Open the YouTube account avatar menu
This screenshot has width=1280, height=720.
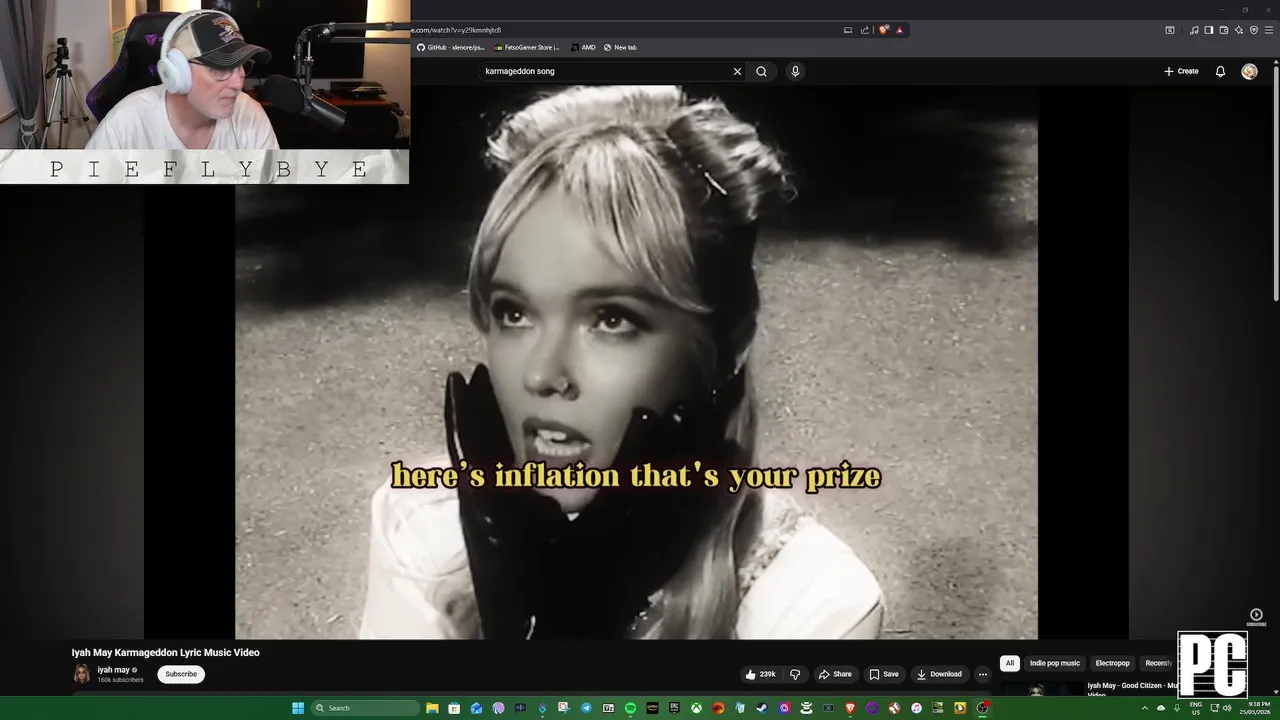(1249, 71)
